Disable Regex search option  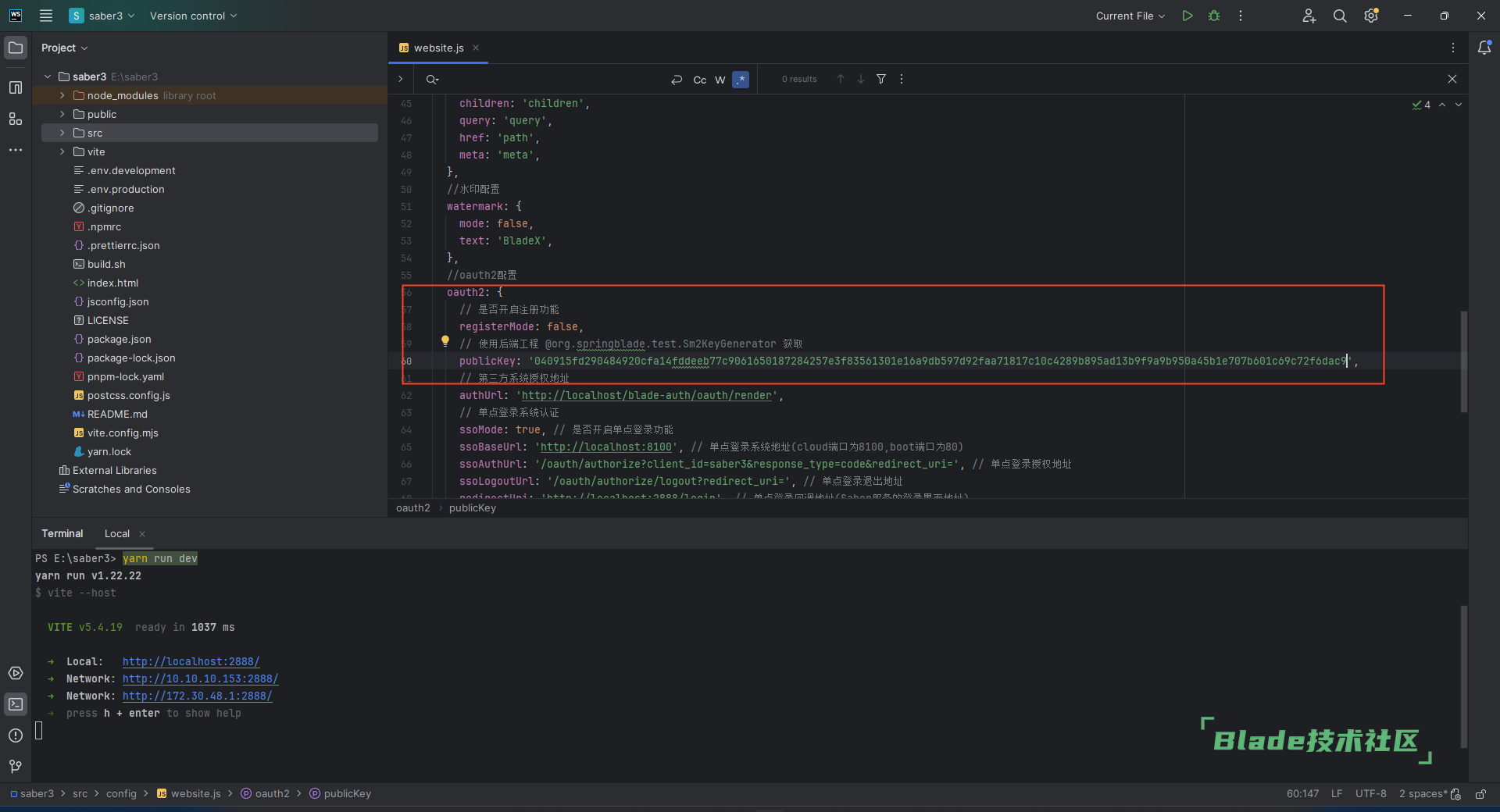741,80
